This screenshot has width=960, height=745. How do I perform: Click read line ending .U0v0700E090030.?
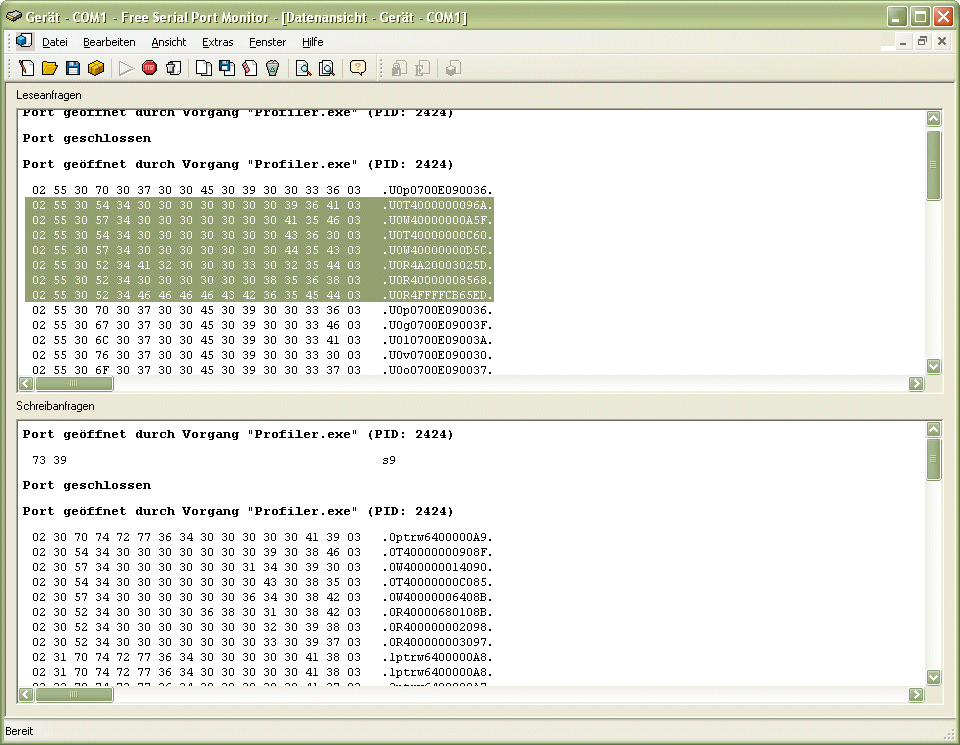(262, 355)
